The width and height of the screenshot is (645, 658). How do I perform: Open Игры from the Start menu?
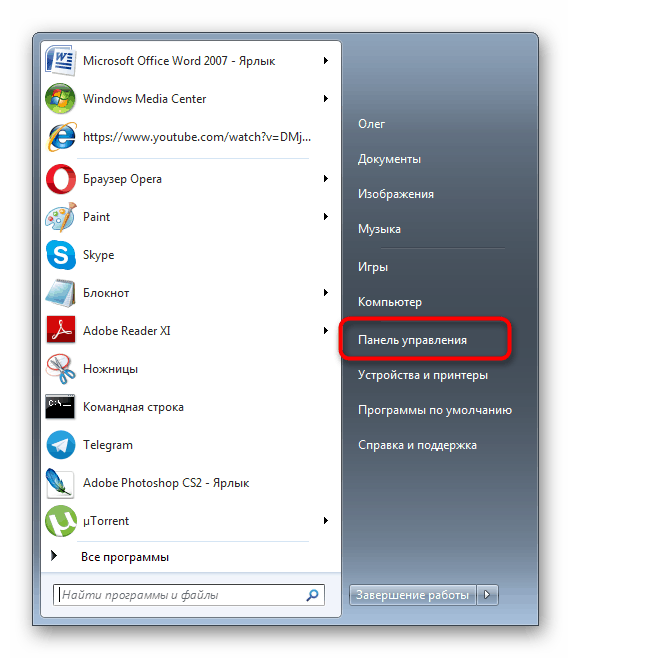[x=373, y=267]
